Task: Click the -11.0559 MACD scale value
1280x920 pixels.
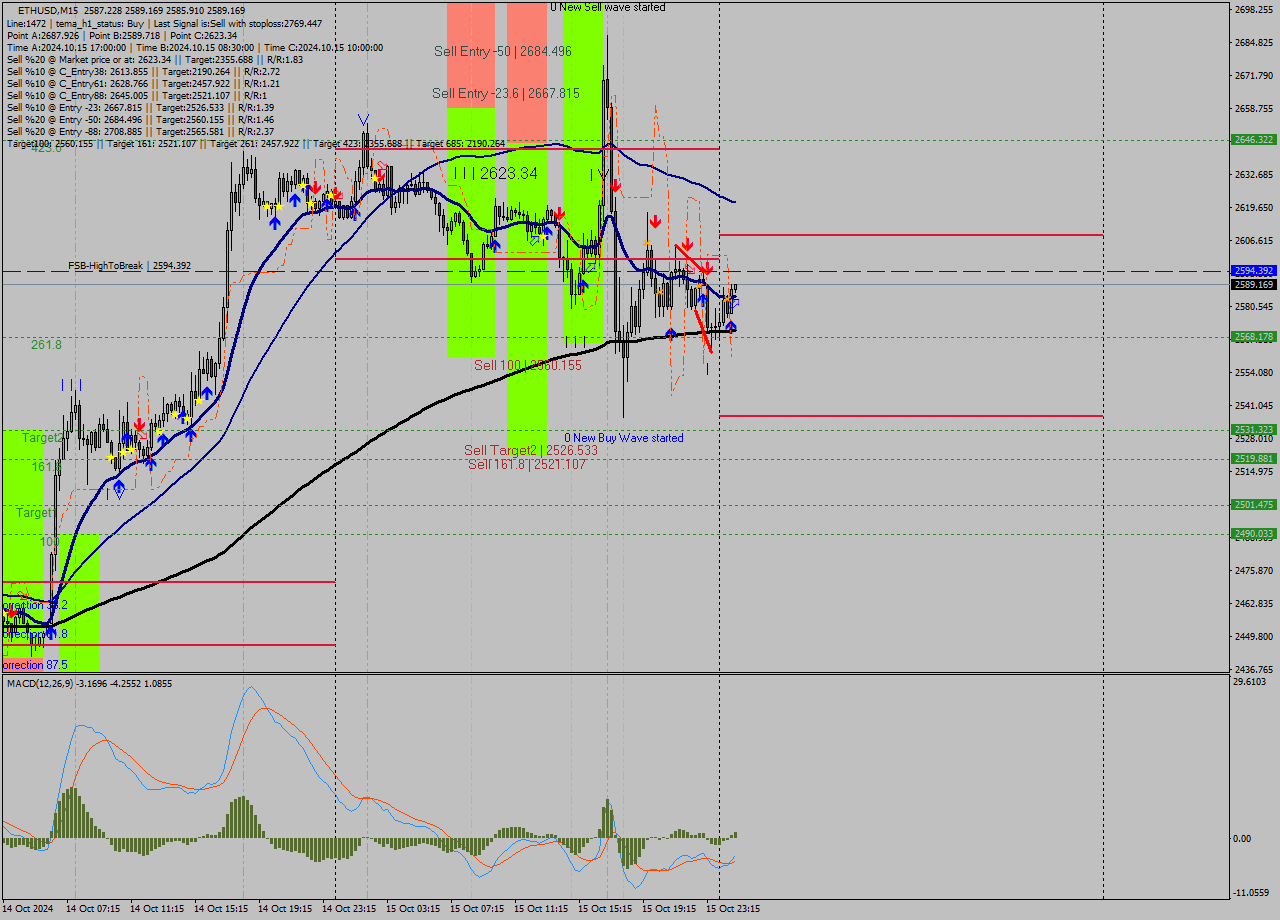Action: [1252, 893]
